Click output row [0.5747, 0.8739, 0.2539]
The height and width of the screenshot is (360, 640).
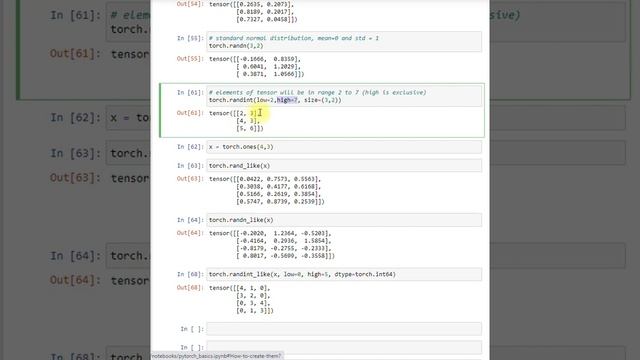pyautogui.click(x=280, y=202)
